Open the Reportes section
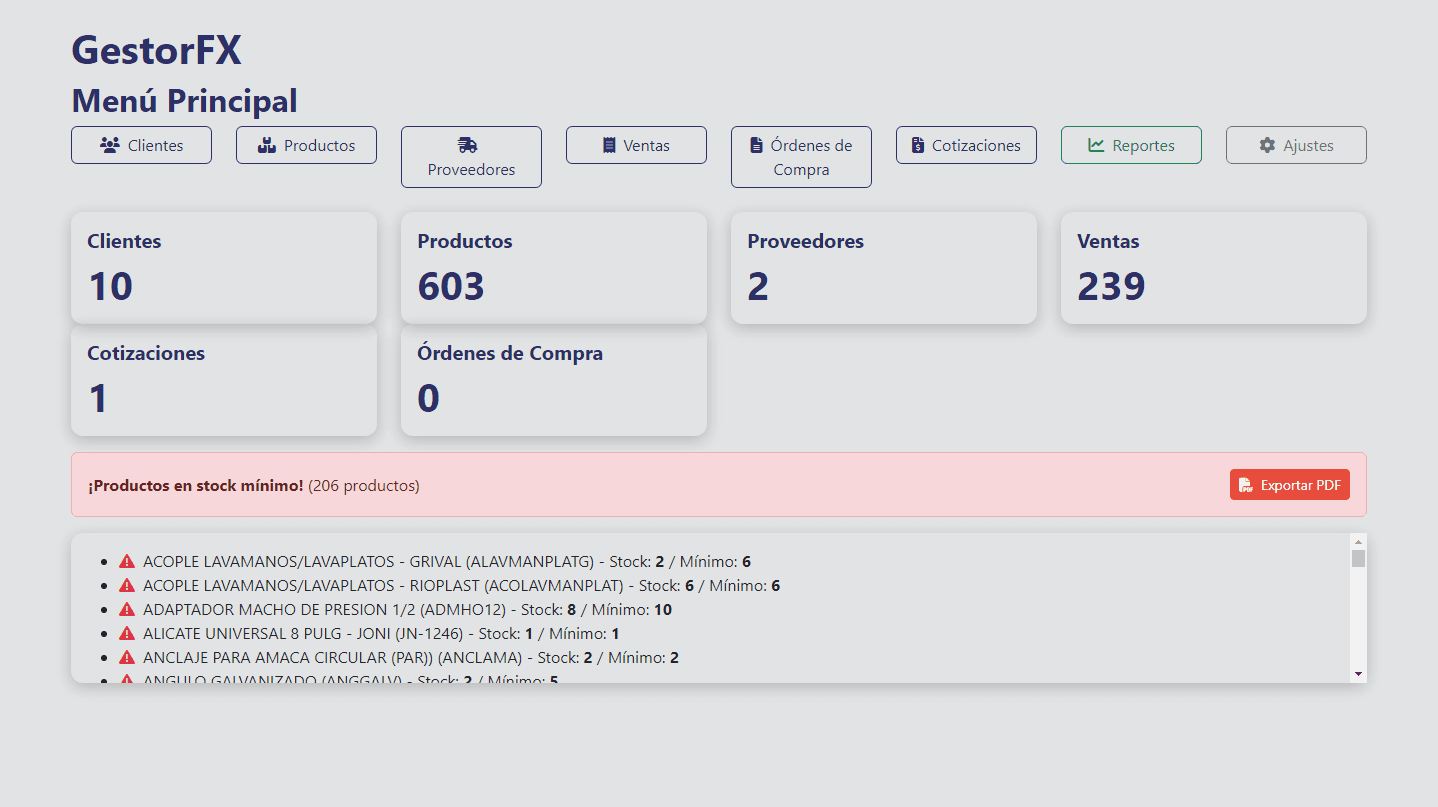The width and height of the screenshot is (1438, 807). [x=1131, y=145]
